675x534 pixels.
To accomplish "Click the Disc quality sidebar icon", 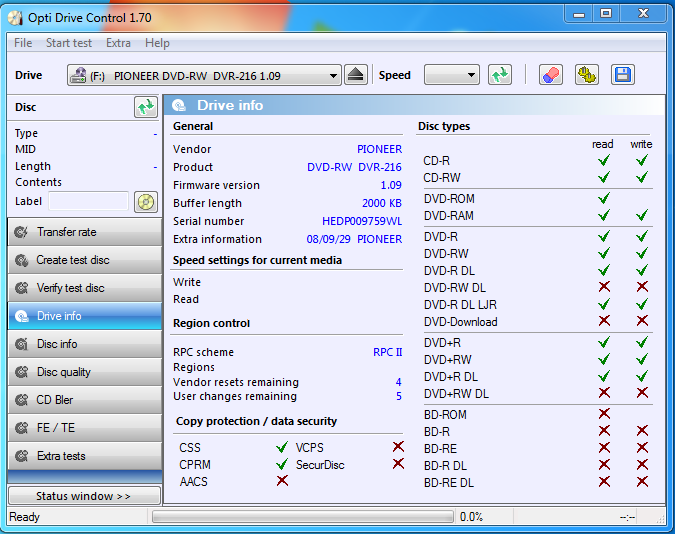I will pyautogui.click(x=21, y=372).
